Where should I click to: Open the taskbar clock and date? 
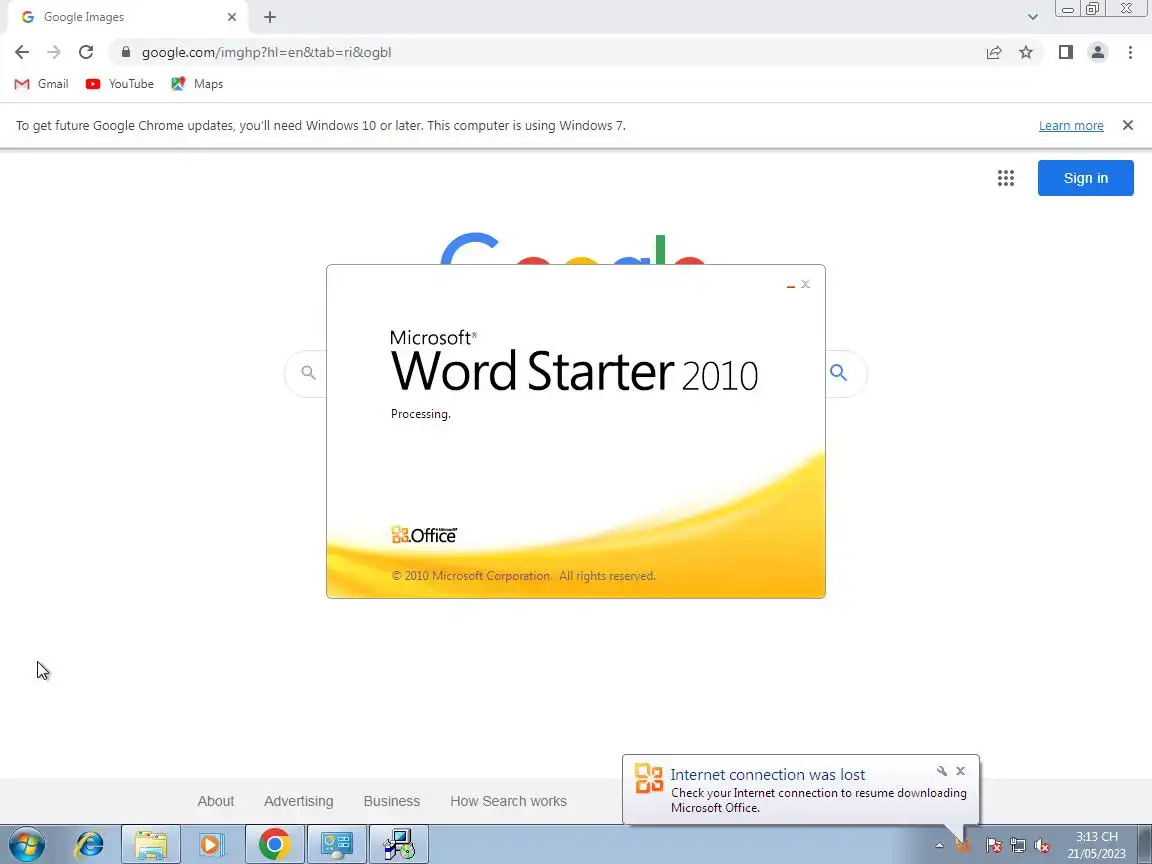click(x=1097, y=845)
